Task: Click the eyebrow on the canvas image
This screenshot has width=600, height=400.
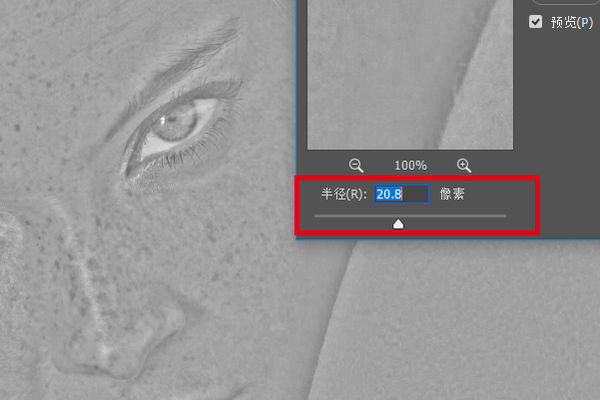Action: tap(184, 61)
